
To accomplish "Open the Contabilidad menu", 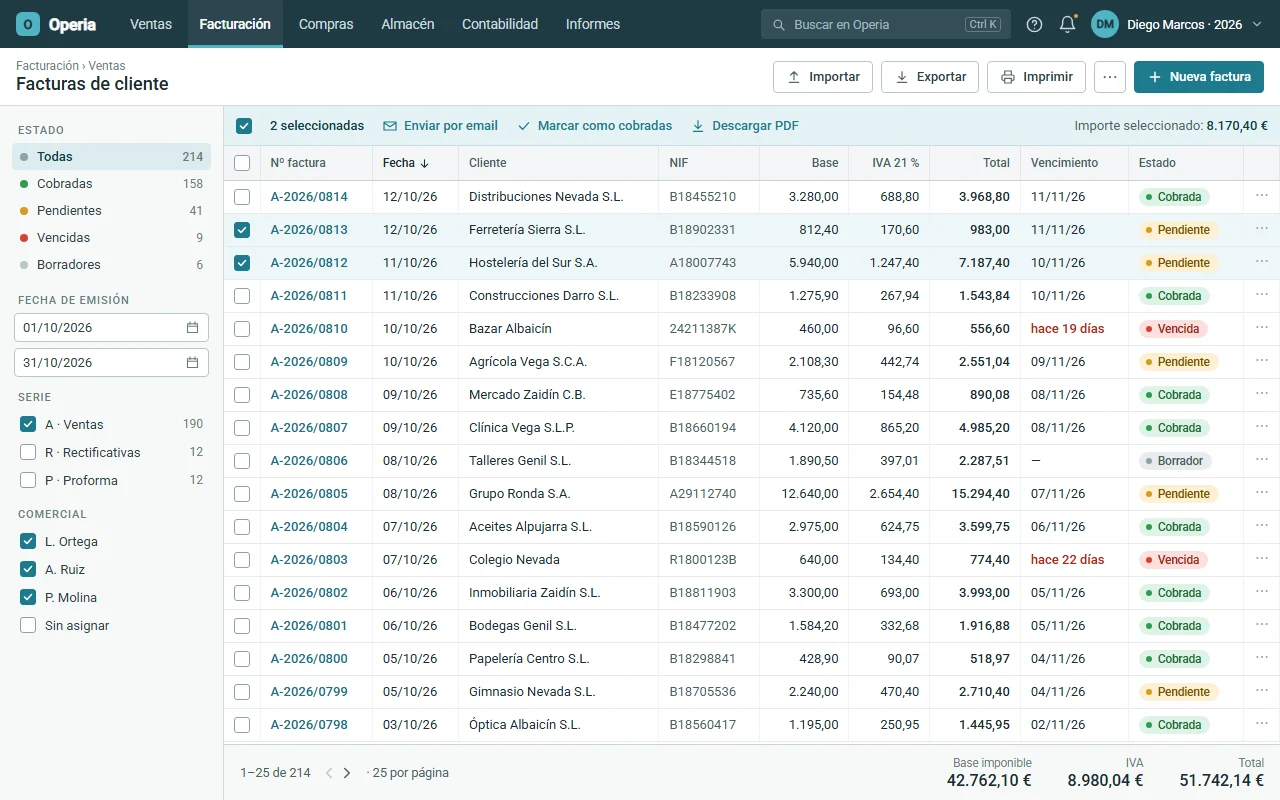I will coord(500,24).
